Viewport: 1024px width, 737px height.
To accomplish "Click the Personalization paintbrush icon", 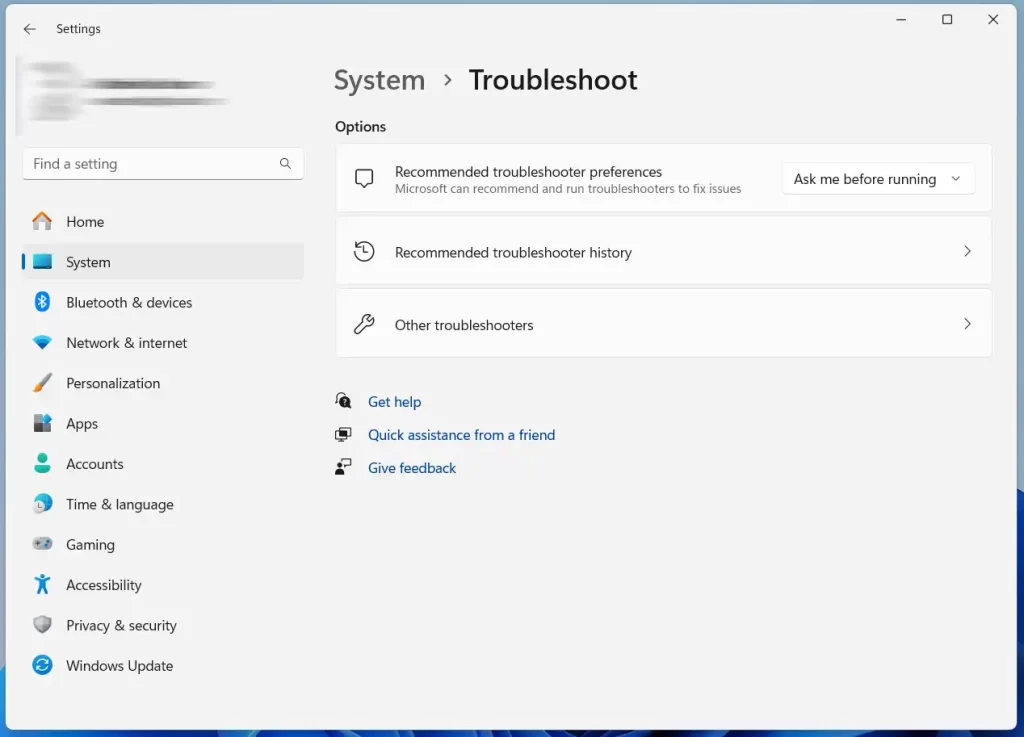I will point(42,383).
